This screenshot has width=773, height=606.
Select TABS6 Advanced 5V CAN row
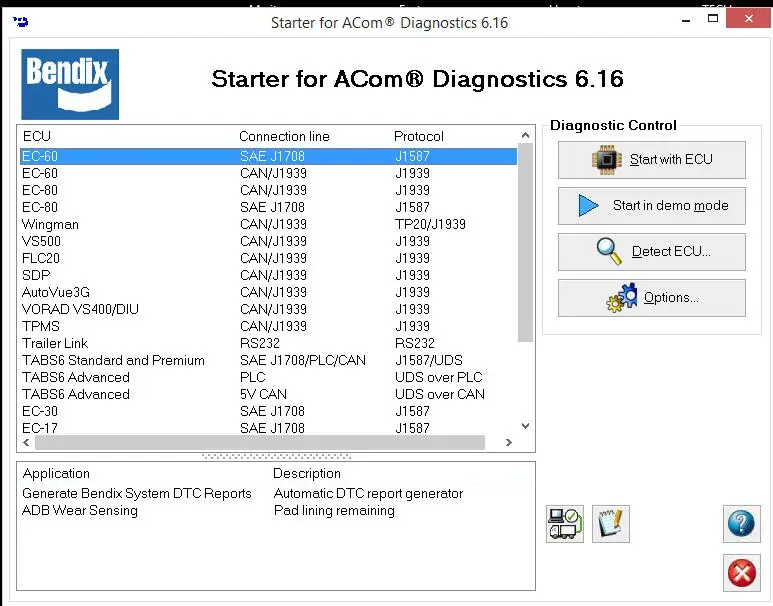269,394
